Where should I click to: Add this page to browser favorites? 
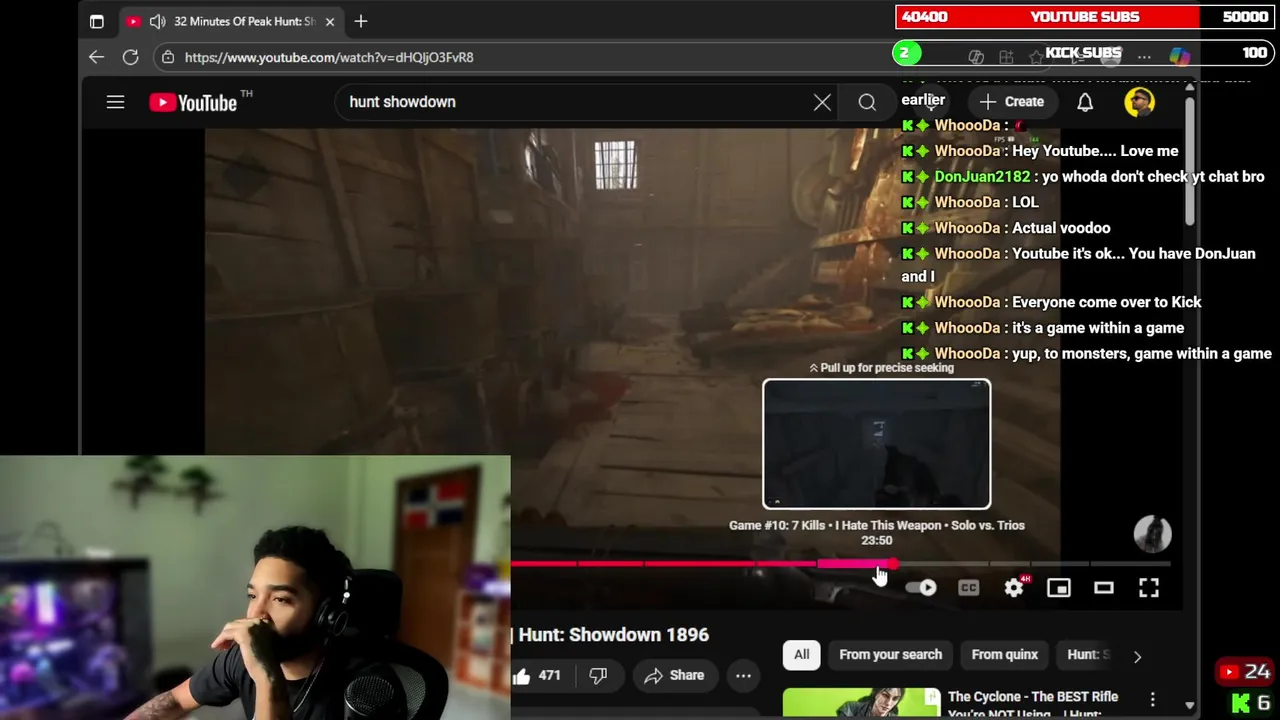pos(1037,57)
